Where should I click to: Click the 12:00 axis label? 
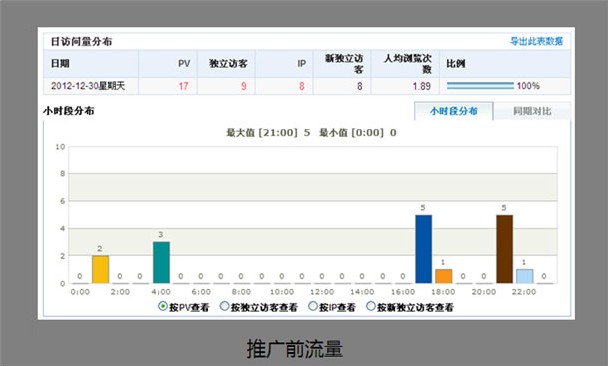pyautogui.click(x=322, y=292)
